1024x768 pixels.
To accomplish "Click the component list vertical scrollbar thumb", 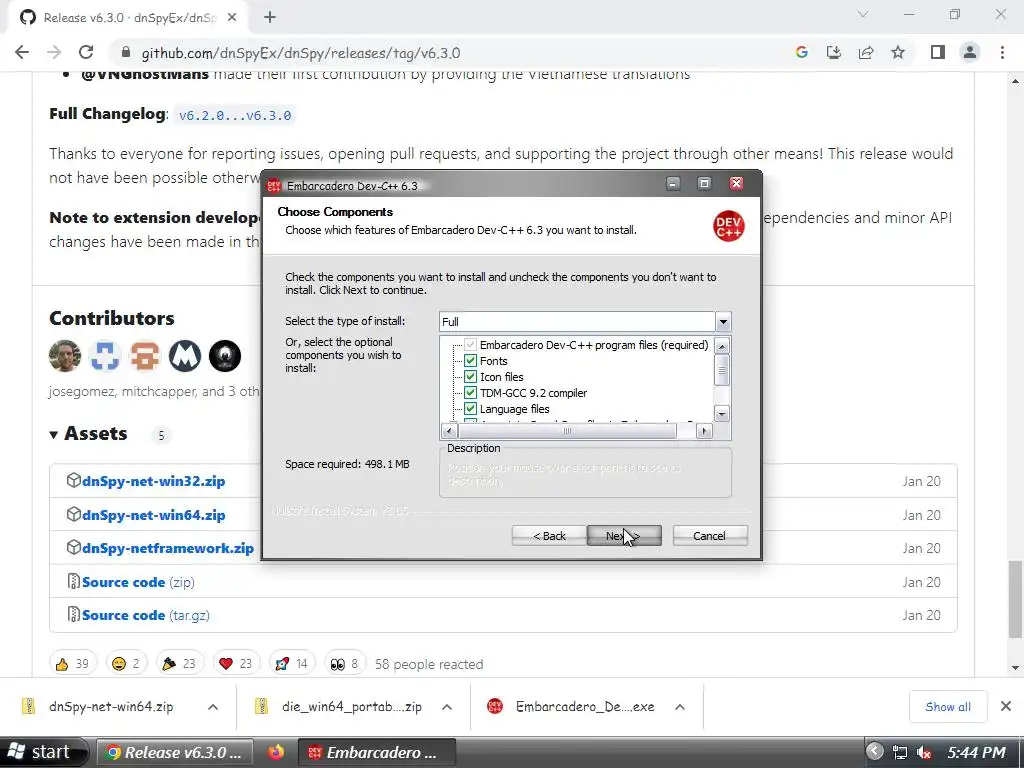I will tap(722, 371).
